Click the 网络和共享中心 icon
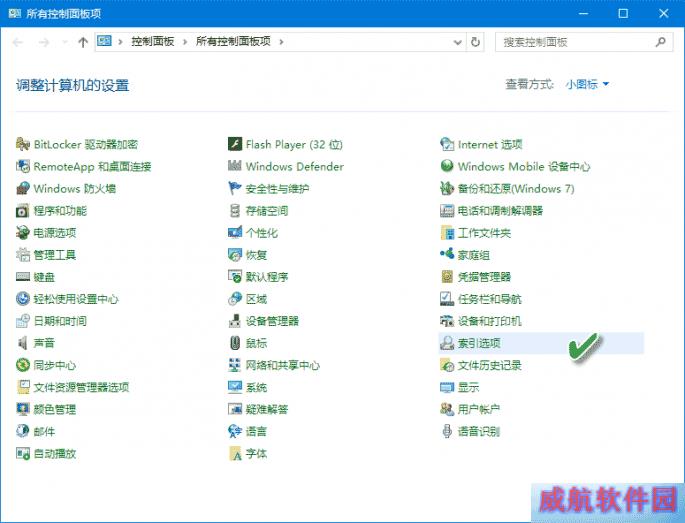Image resolution: width=685 pixels, height=523 pixels. click(x=235, y=365)
